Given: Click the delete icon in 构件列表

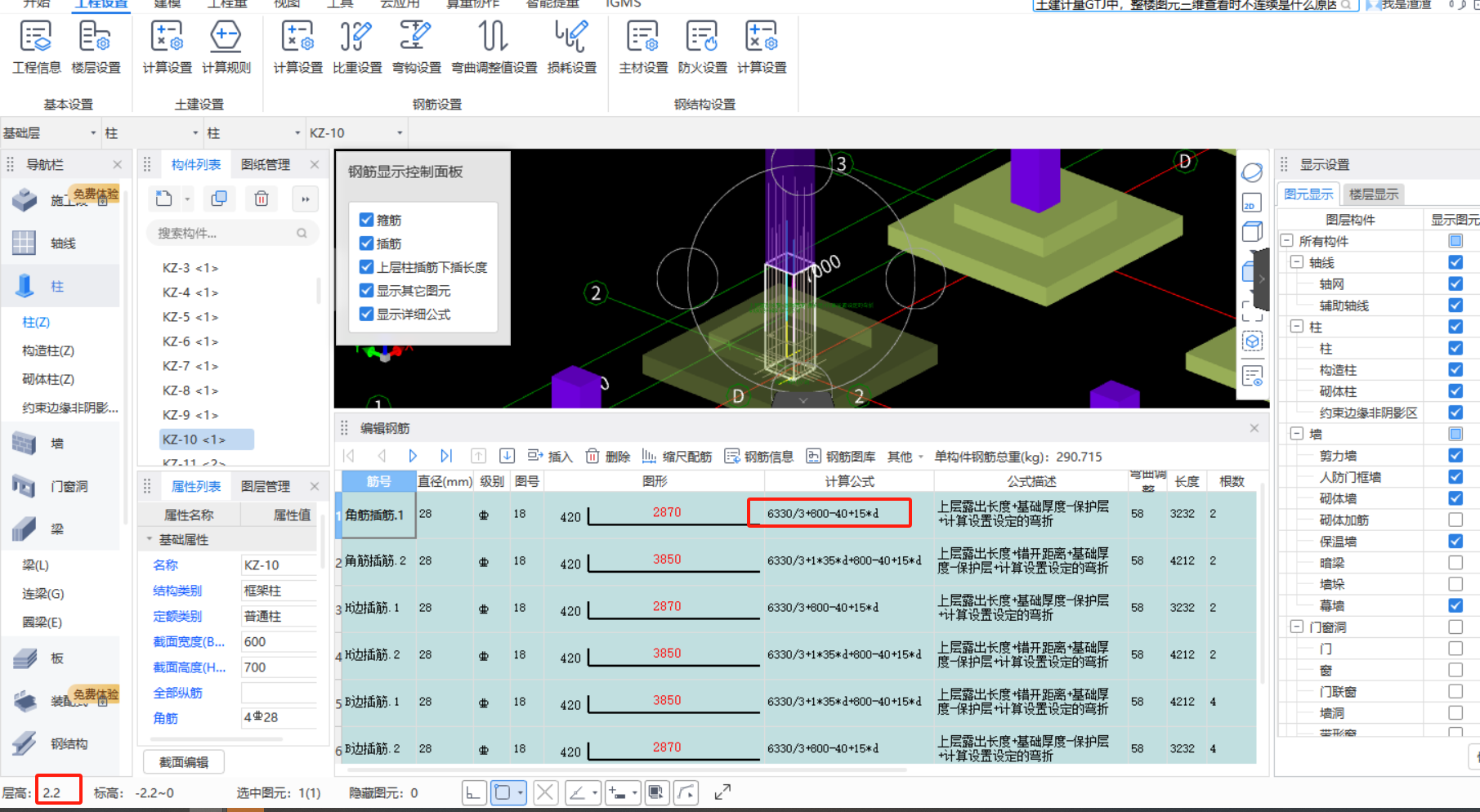Looking at the screenshot, I should coord(262,199).
